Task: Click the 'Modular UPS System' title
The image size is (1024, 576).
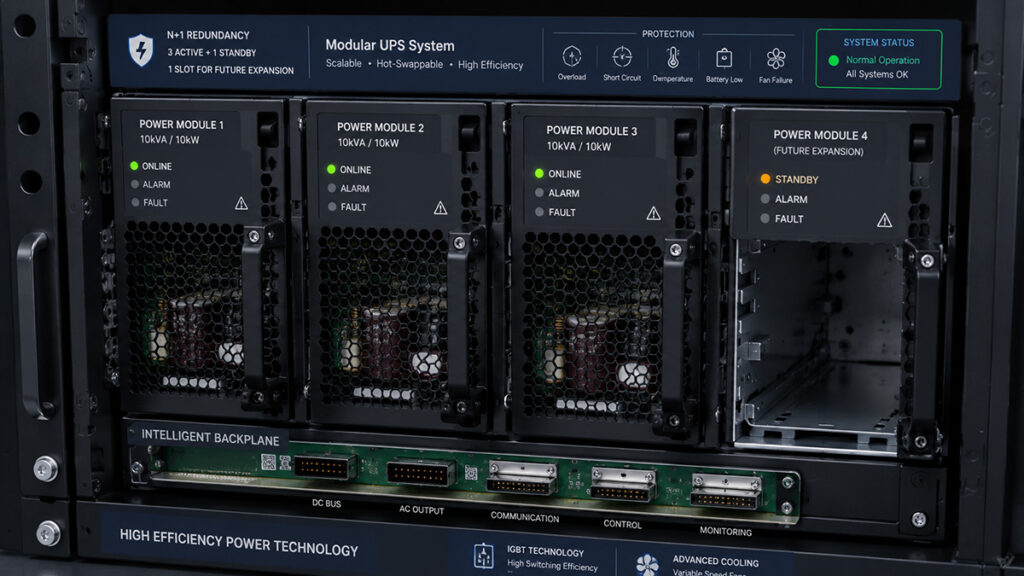Action: 390,45
